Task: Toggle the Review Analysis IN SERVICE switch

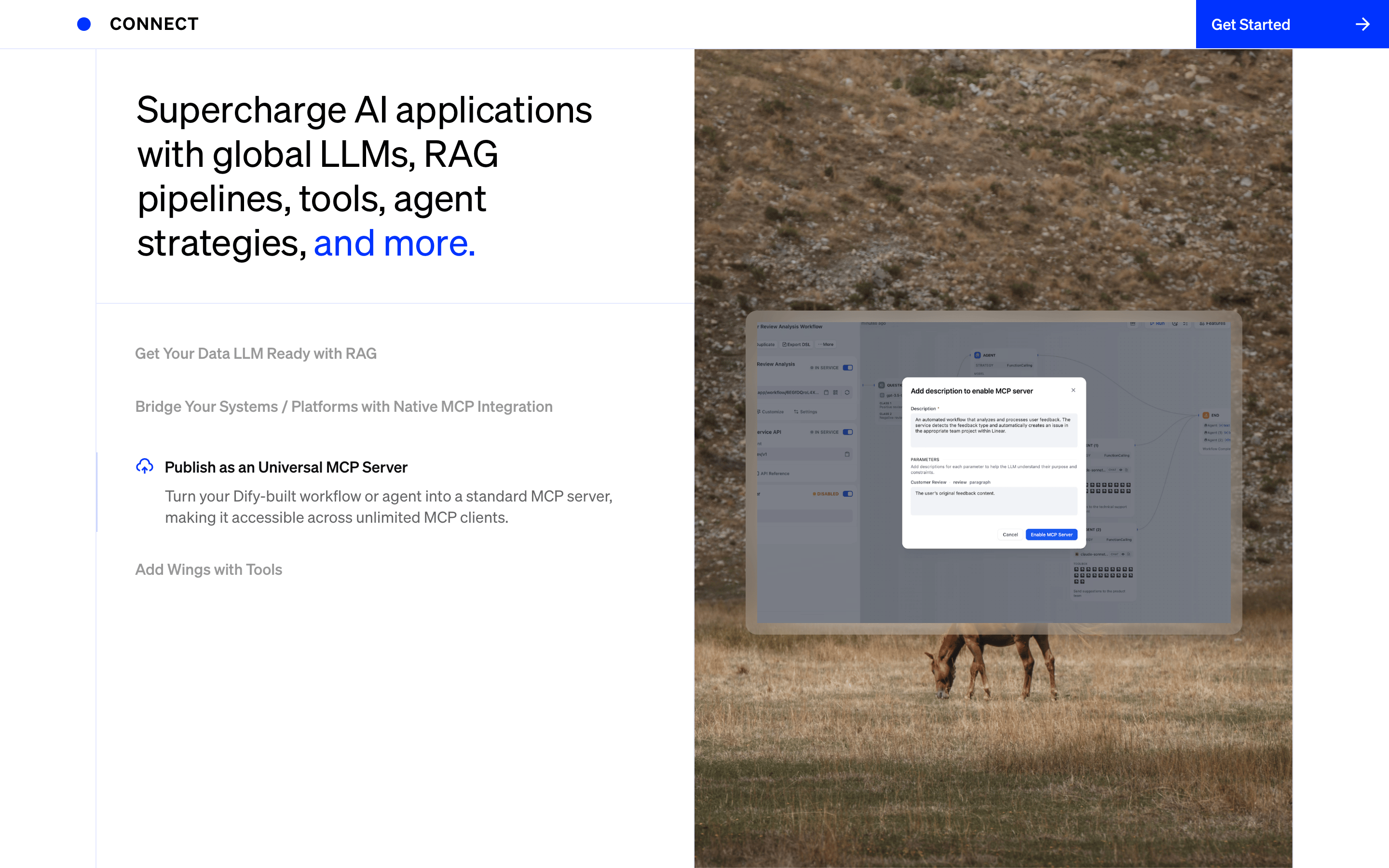Action: (848, 367)
